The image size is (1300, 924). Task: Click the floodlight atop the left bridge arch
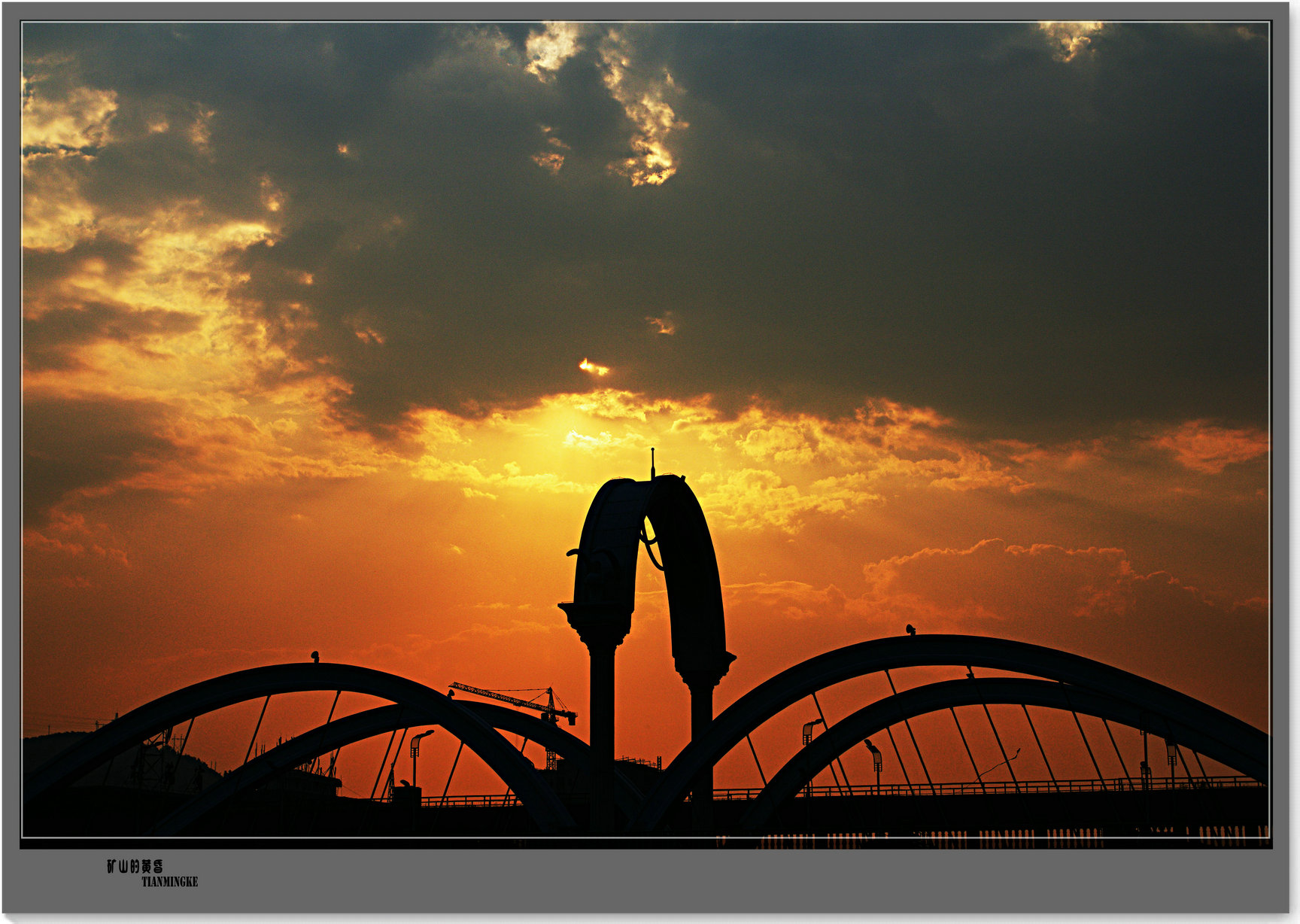(x=315, y=657)
